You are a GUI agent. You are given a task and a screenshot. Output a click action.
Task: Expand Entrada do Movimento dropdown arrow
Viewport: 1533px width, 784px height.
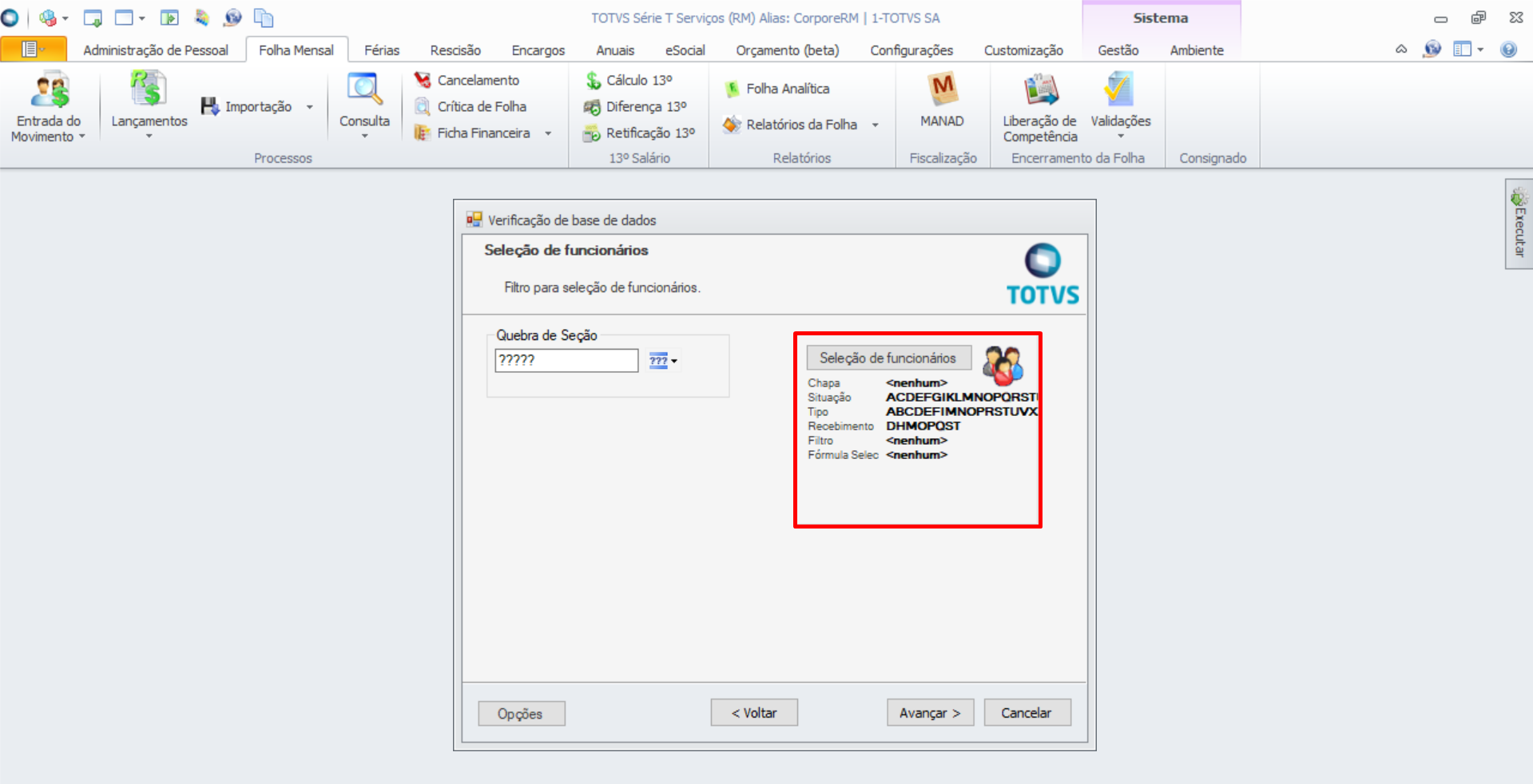tap(82, 137)
